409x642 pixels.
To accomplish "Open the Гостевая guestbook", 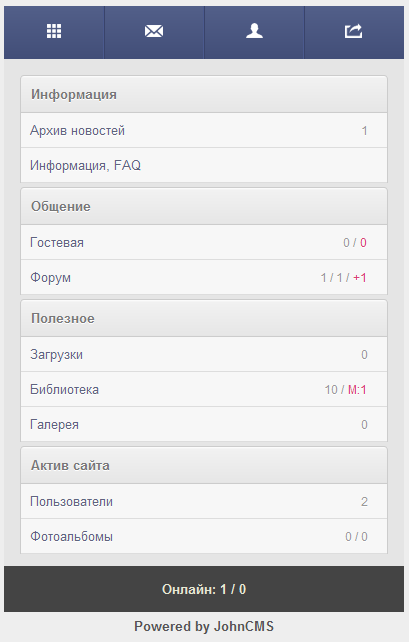I will (x=204, y=242).
